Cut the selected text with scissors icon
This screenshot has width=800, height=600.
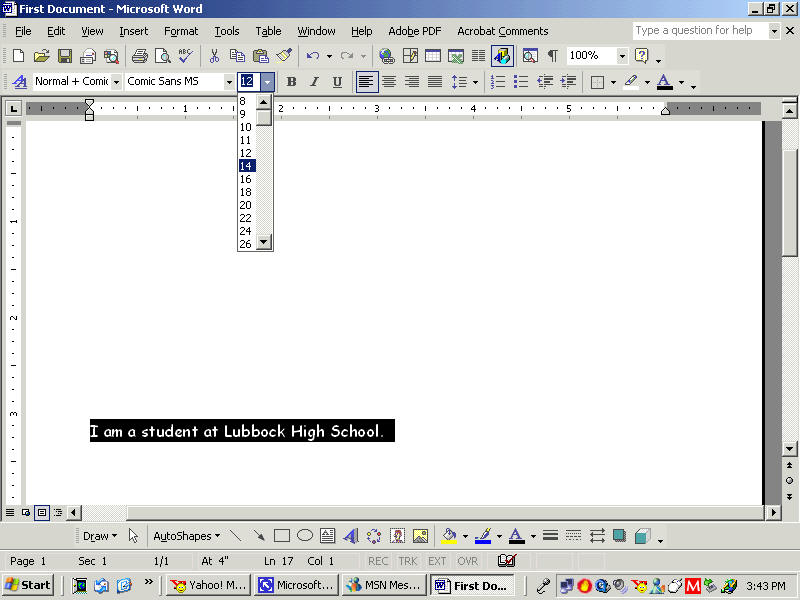click(x=214, y=56)
